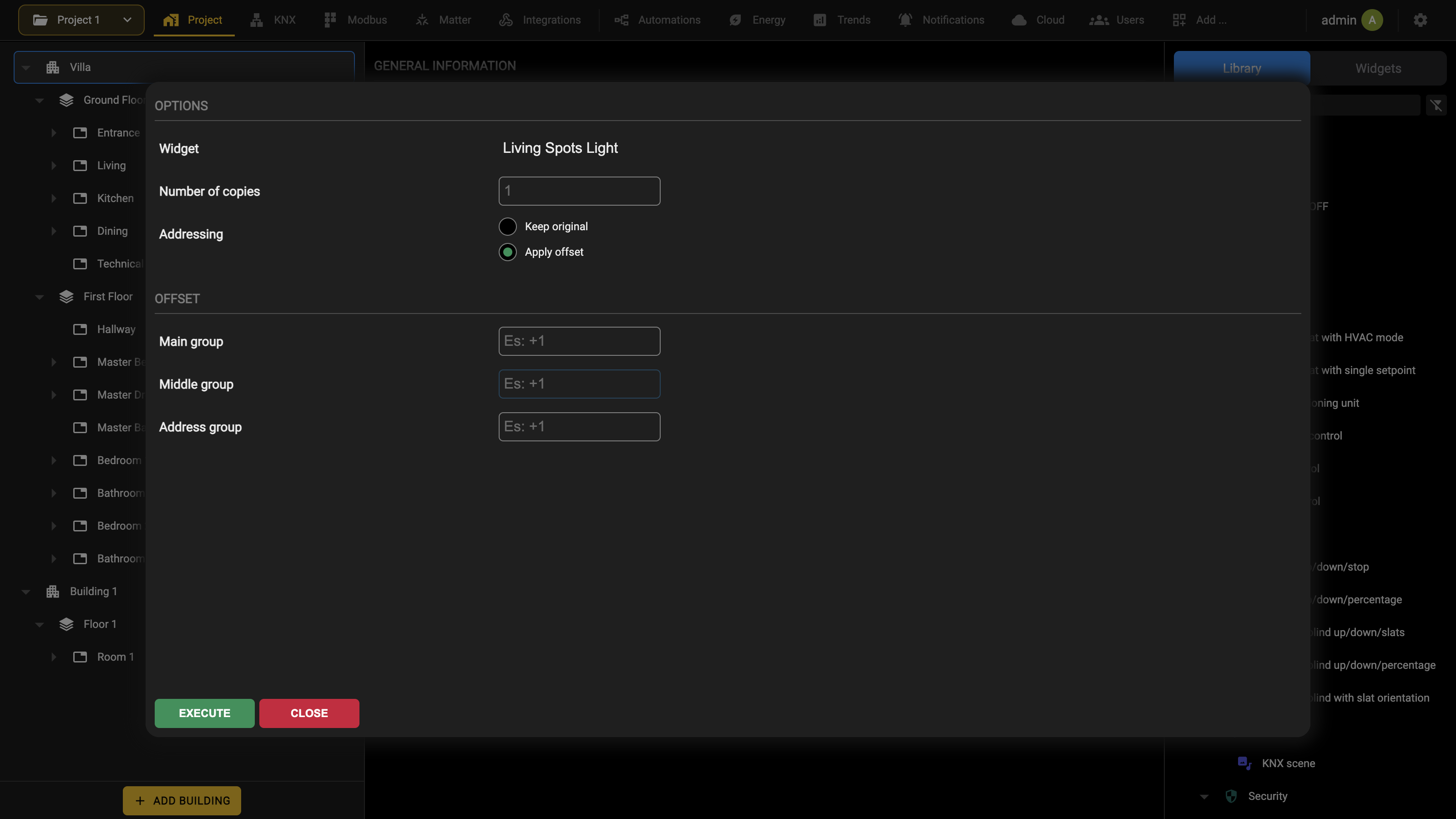Select the Keep original radio button
Image resolution: width=1456 pixels, height=819 pixels.
pos(508,227)
